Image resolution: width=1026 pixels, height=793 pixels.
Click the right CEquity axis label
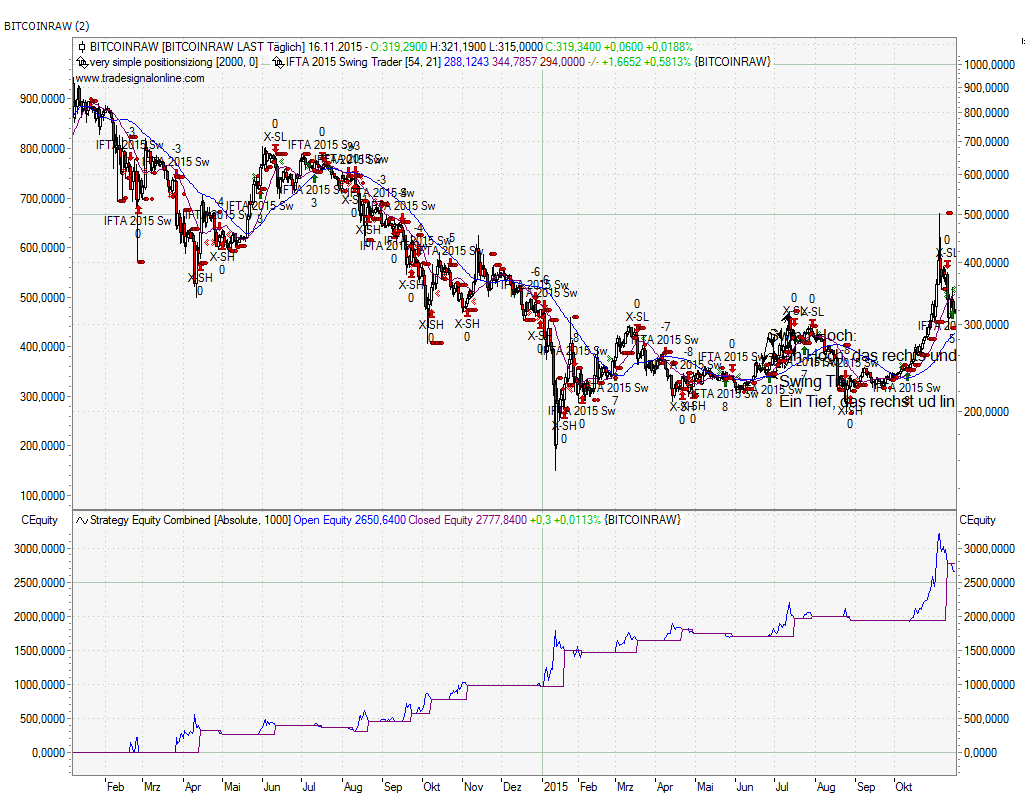pos(977,520)
